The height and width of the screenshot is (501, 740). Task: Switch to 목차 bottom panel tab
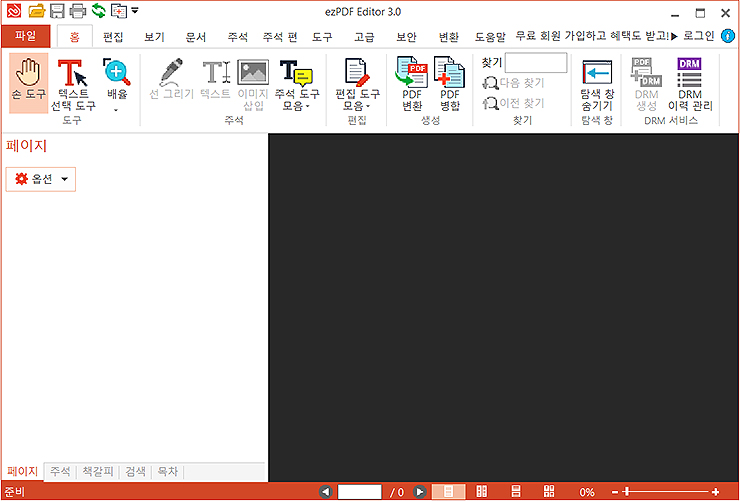point(168,472)
